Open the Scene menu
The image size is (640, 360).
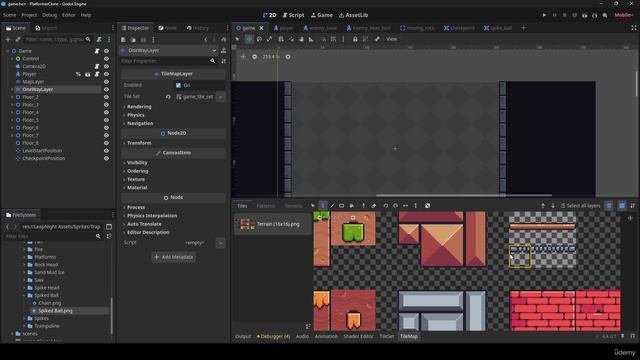9,15
